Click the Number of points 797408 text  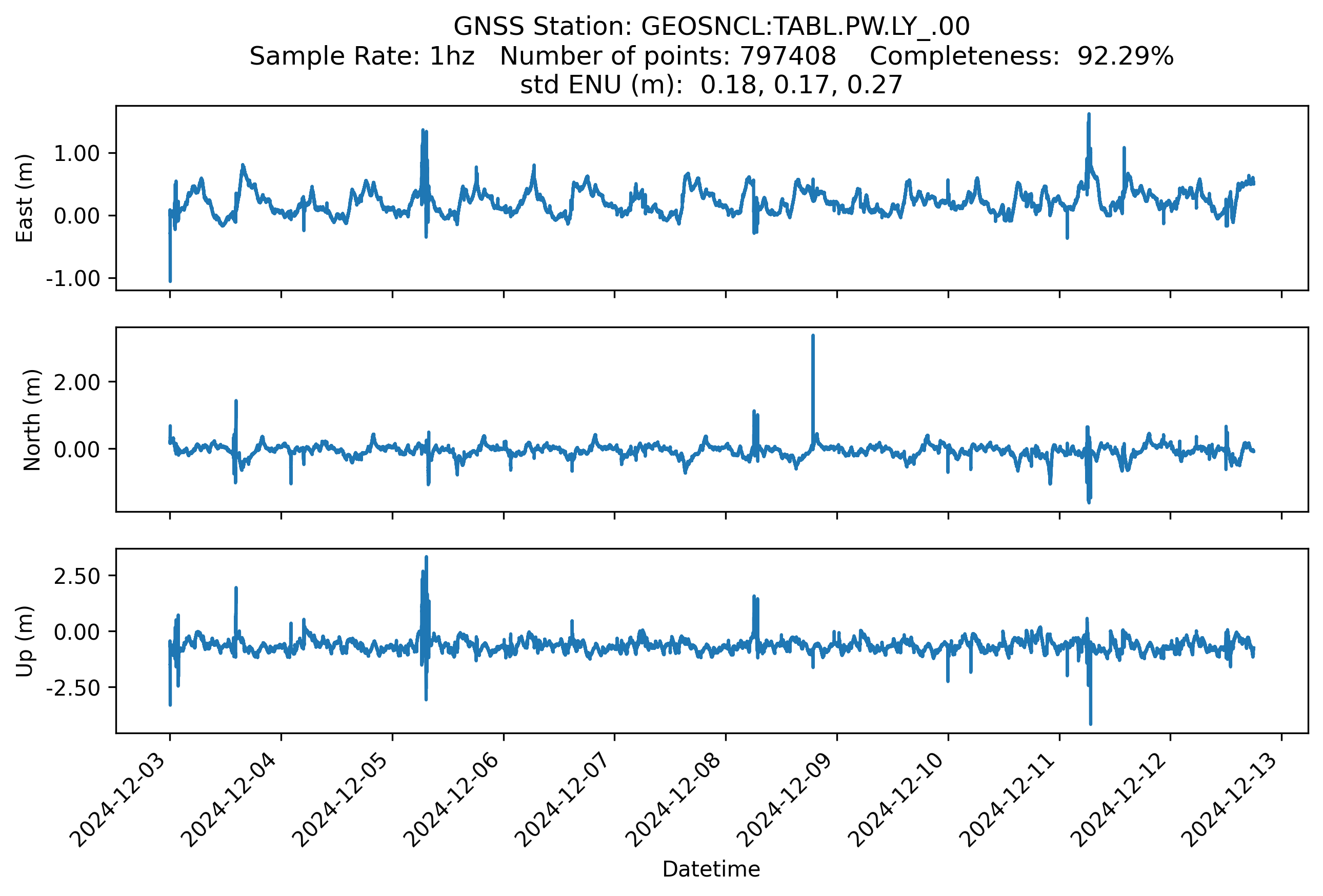pyautogui.click(x=667, y=56)
